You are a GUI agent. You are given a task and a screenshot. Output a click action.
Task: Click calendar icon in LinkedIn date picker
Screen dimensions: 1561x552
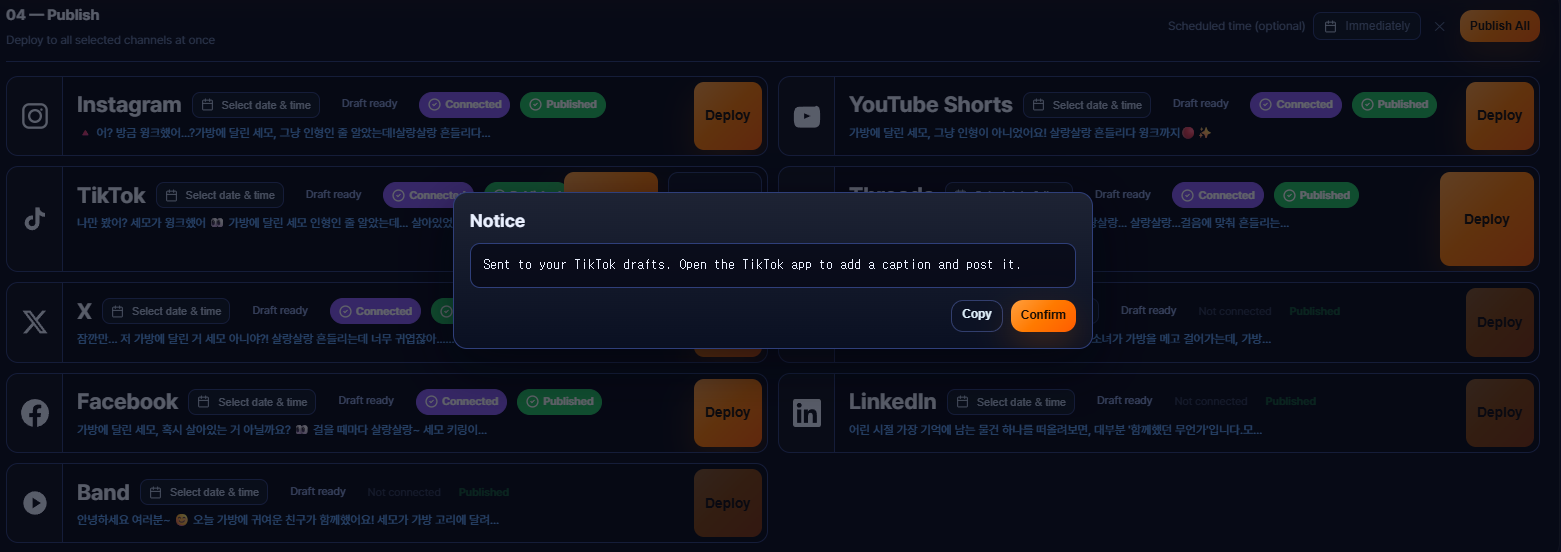click(963, 402)
